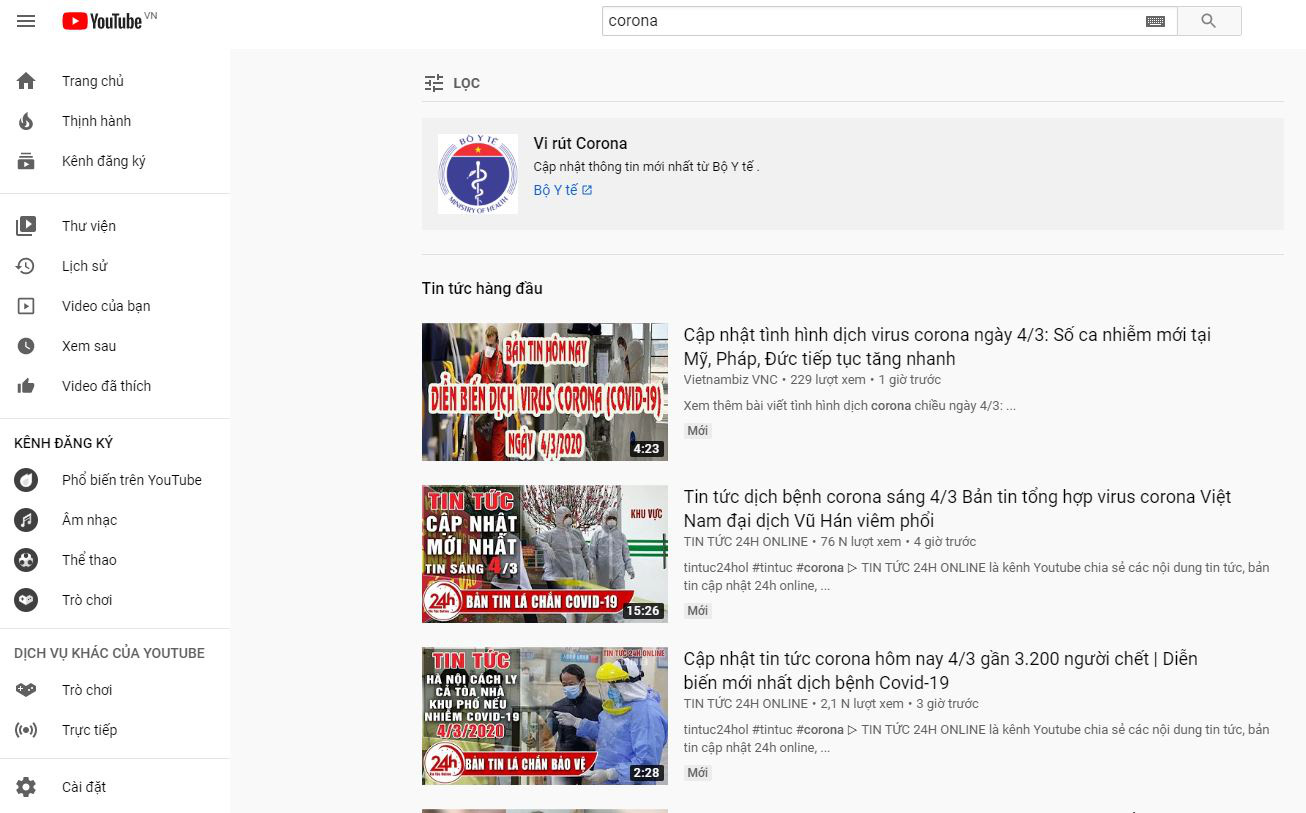1306x813 pixels.
Task: Click the Trò chơi gamepad icon under other services
Action: tap(26, 690)
